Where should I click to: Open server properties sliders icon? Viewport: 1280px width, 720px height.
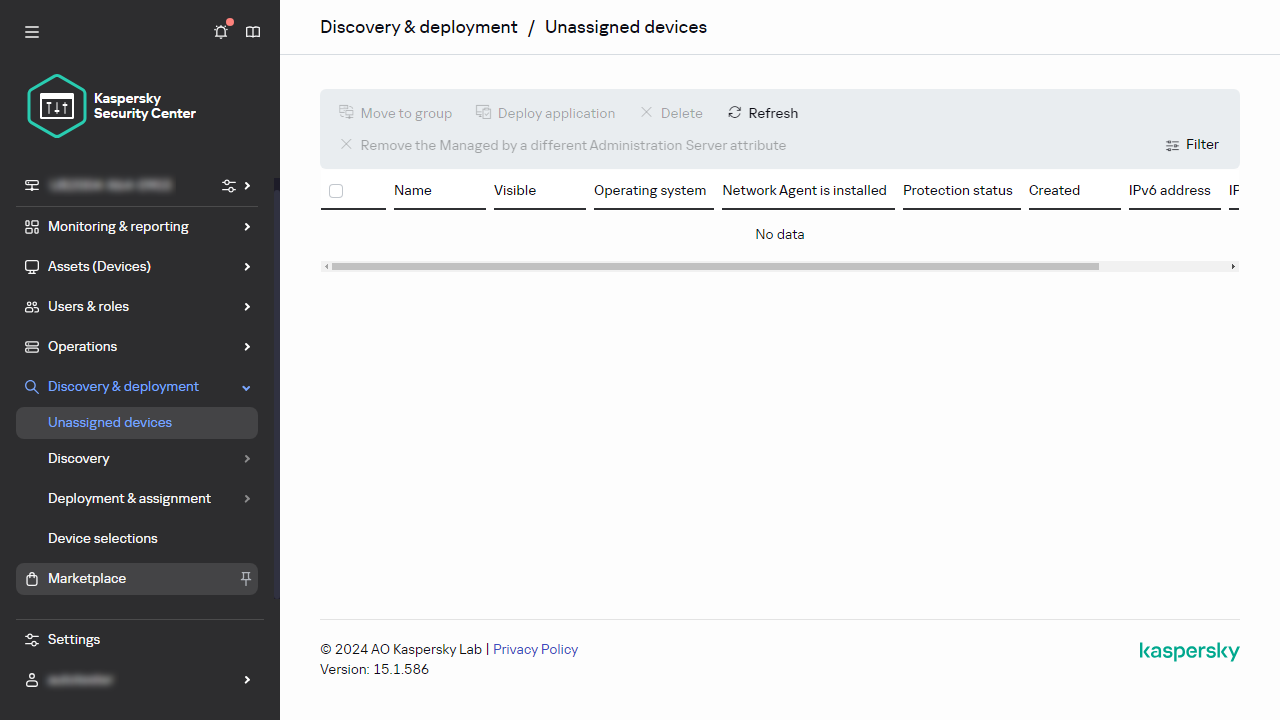pos(229,185)
